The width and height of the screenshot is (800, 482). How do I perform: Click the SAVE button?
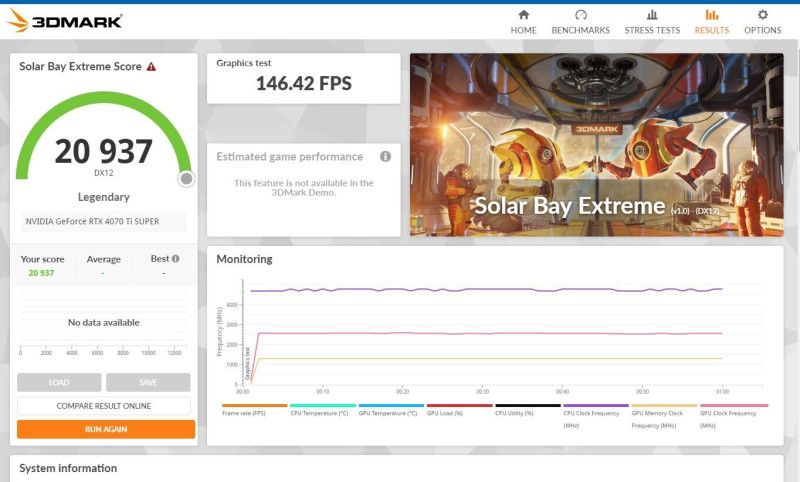click(148, 382)
